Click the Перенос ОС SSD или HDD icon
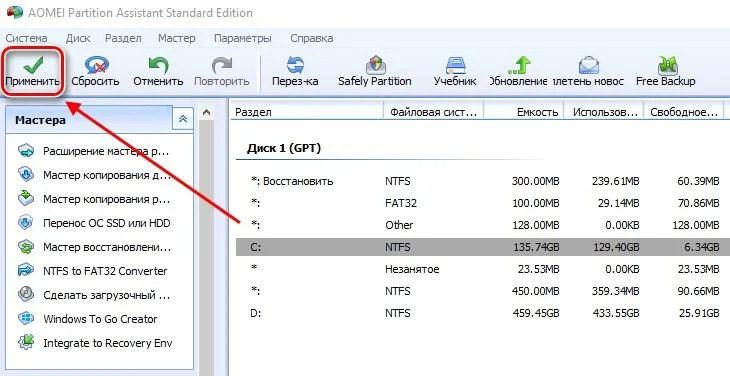 point(26,223)
